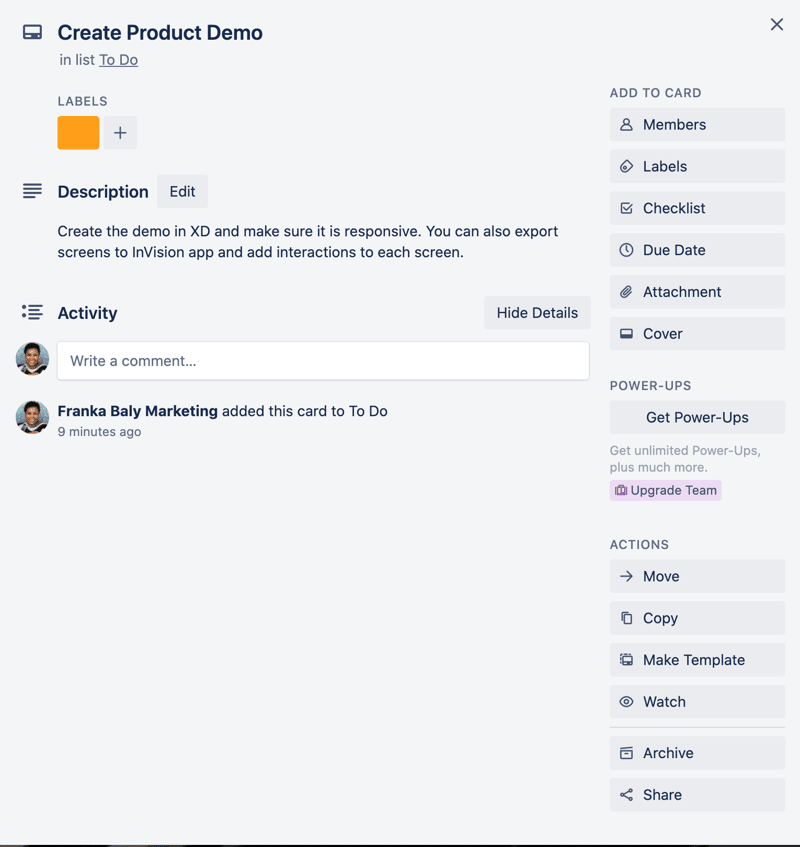800x847 pixels.
Task: Click the Upgrade Team badge
Action: point(665,490)
